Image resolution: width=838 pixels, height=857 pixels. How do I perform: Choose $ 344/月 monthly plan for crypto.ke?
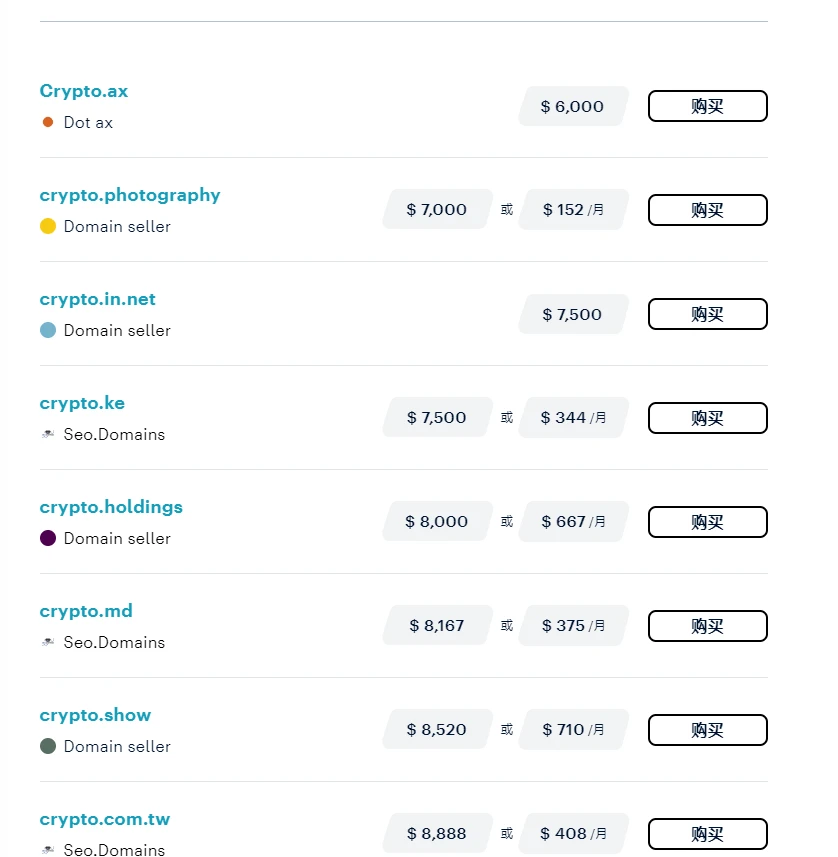coord(573,418)
